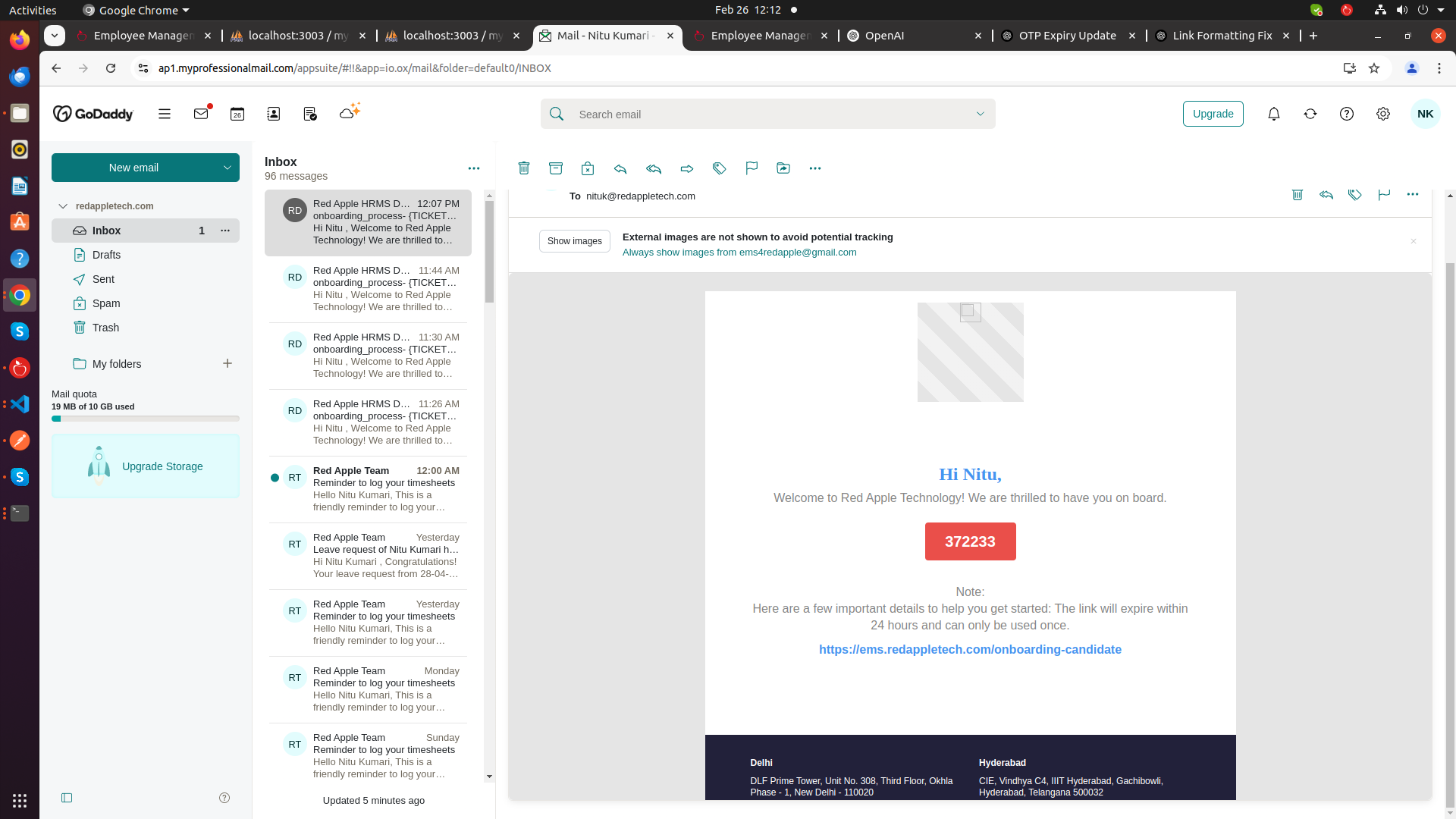Add a new folder with plus icon
Screen dimensions: 1456x819
[x=227, y=364]
